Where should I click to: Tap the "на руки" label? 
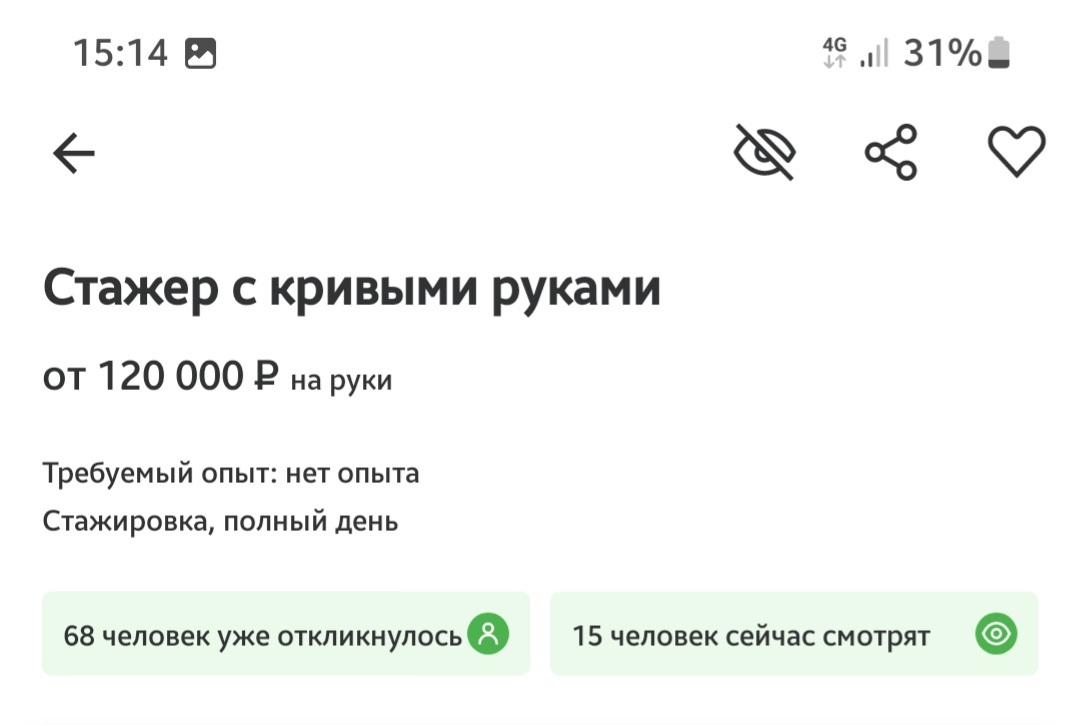tap(341, 380)
